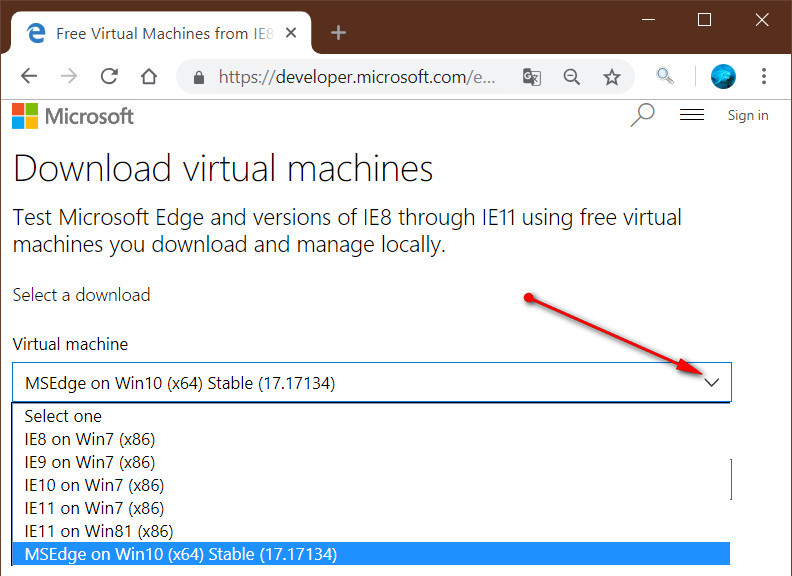Choose IE11 on Win81 (x86)
Image resolution: width=792 pixels, height=576 pixels.
(x=371, y=531)
